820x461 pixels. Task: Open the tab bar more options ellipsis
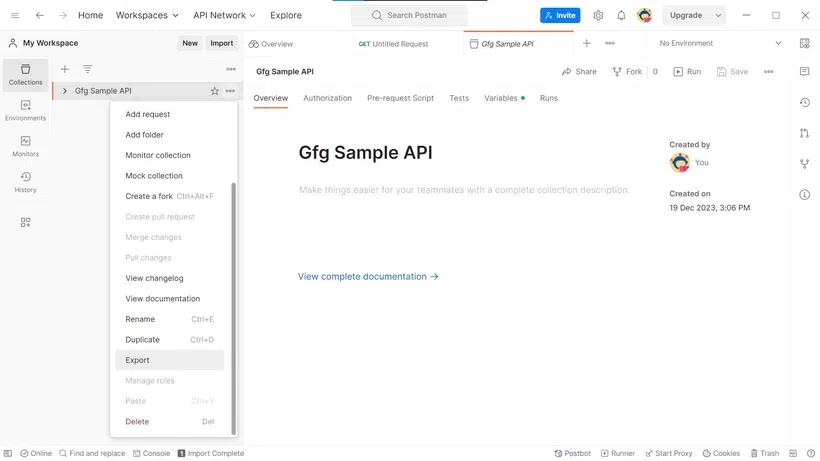[610, 43]
